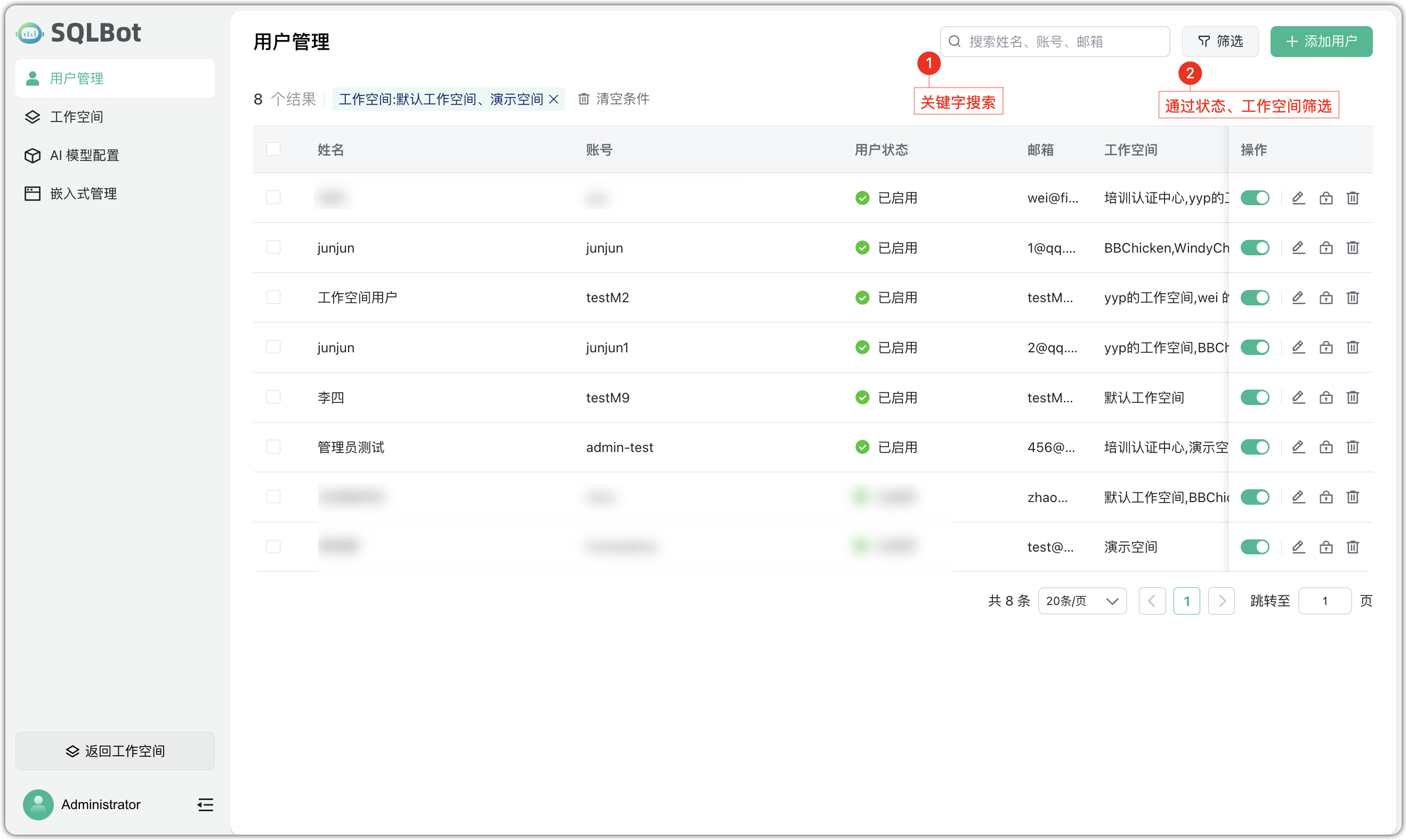
Task: Select all users with header checkbox
Action: pyautogui.click(x=274, y=149)
